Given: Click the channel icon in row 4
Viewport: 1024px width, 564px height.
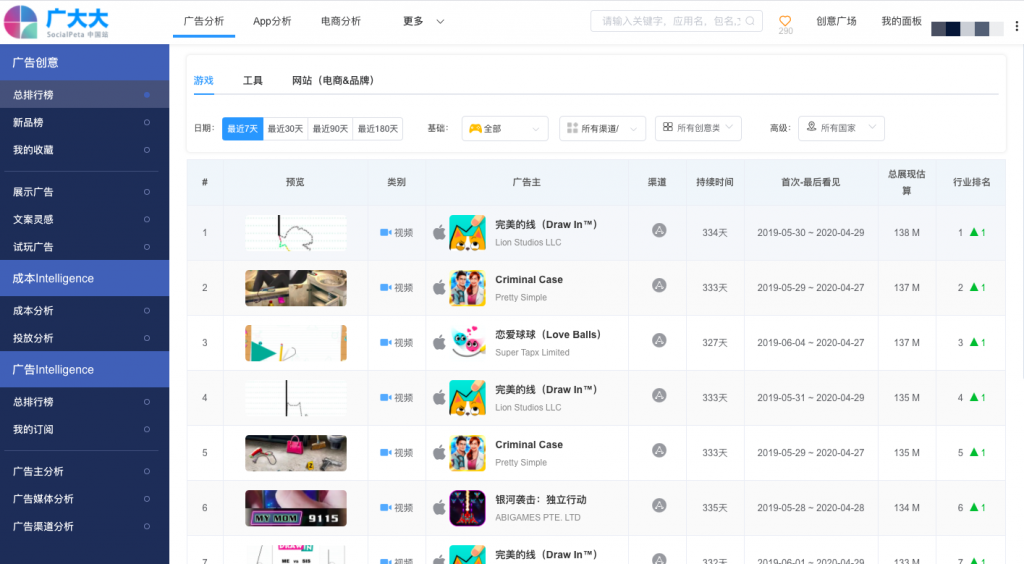Looking at the screenshot, I should 659,395.
